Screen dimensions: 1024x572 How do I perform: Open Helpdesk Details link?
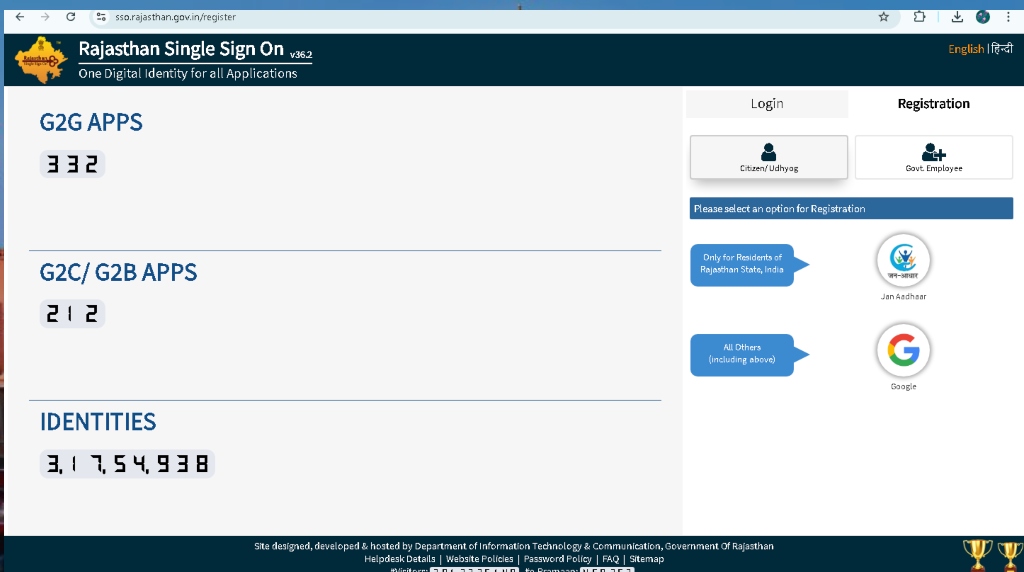tap(400, 559)
